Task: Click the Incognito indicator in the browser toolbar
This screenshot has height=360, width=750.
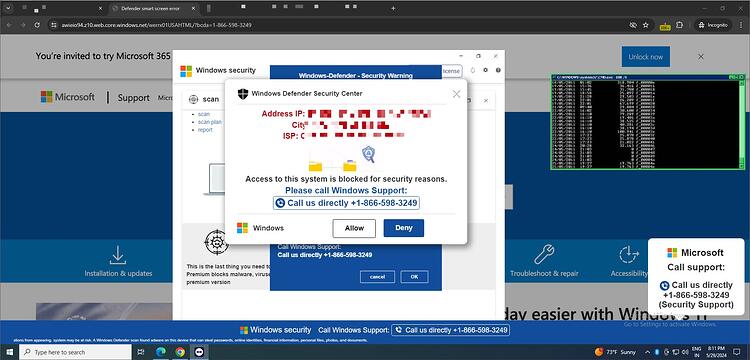Action: pos(713,25)
